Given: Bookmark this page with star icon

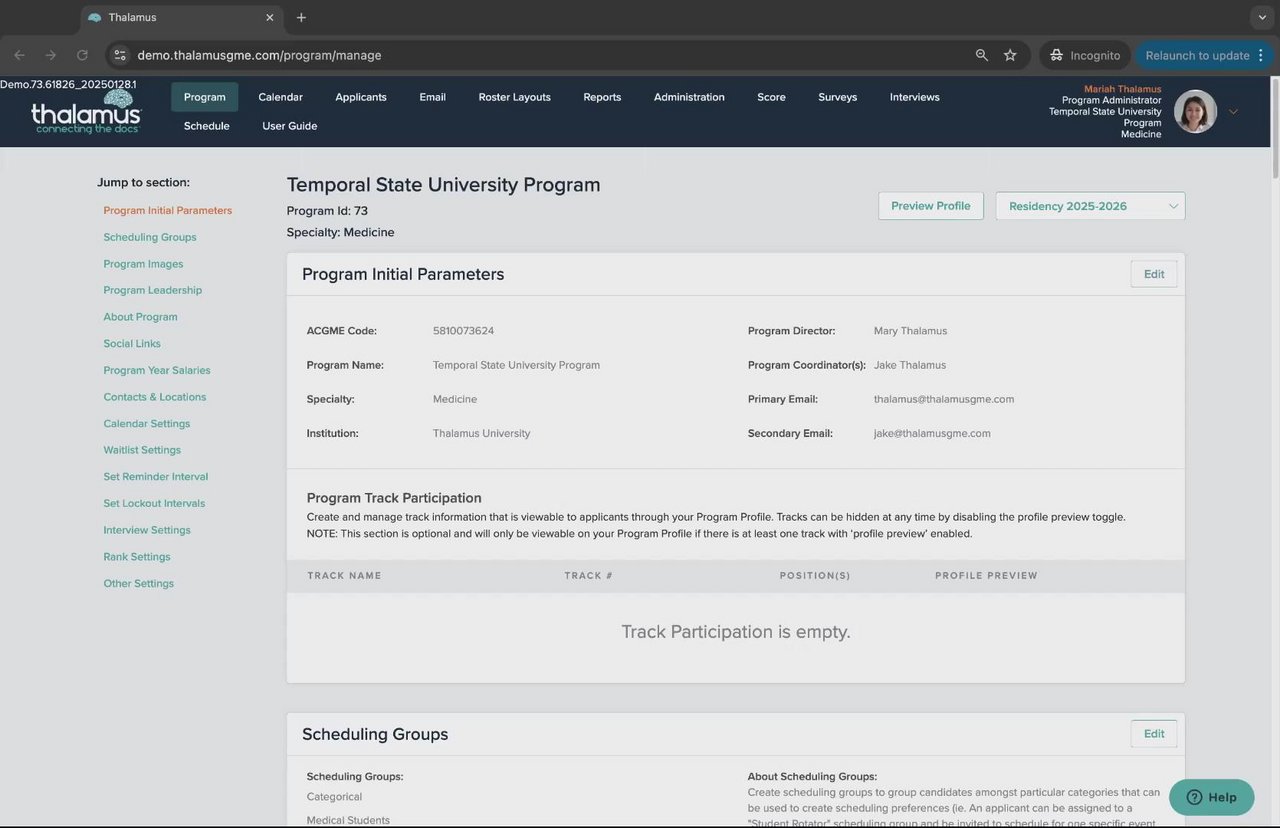Looking at the screenshot, I should tap(1010, 55).
